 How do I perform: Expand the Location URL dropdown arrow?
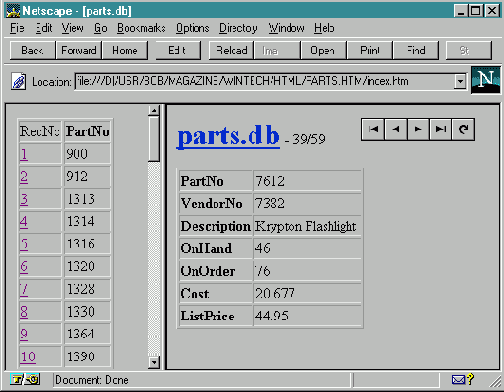(x=460, y=81)
